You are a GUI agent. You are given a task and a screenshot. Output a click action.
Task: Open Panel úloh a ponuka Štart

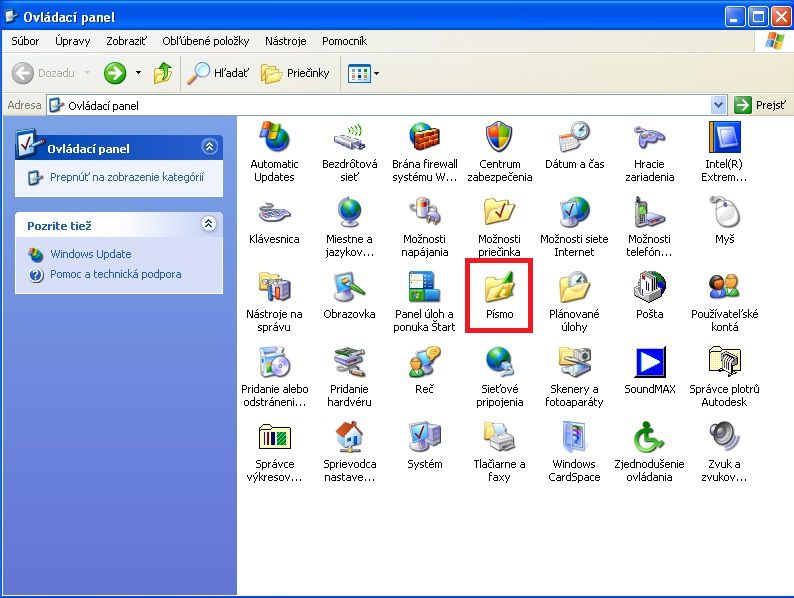pyautogui.click(x=424, y=302)
